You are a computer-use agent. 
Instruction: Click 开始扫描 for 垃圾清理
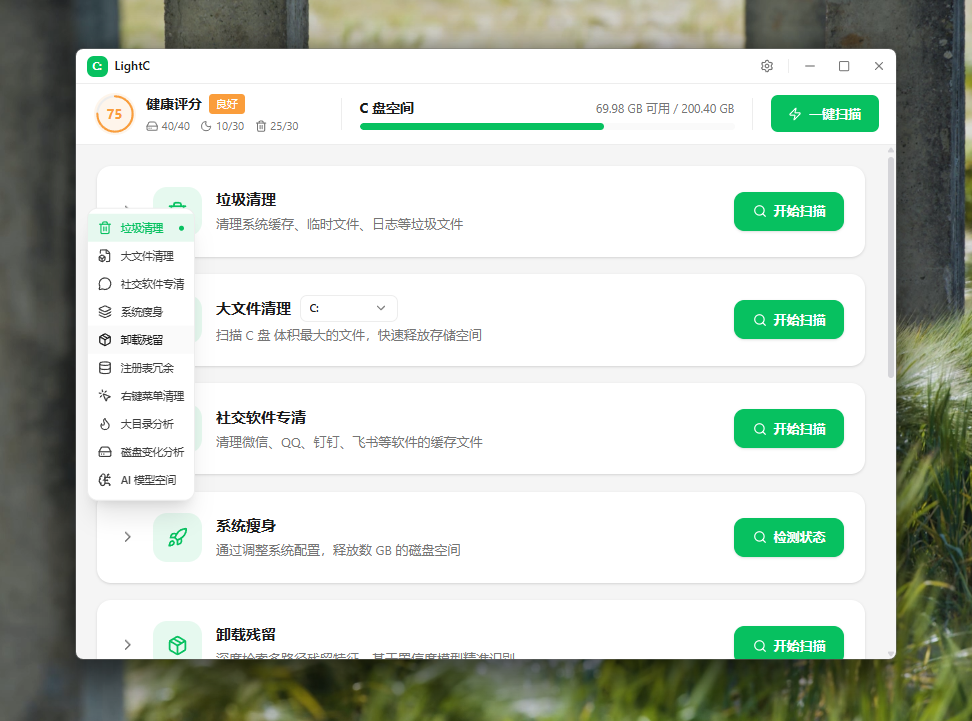[x=789, y=211]
